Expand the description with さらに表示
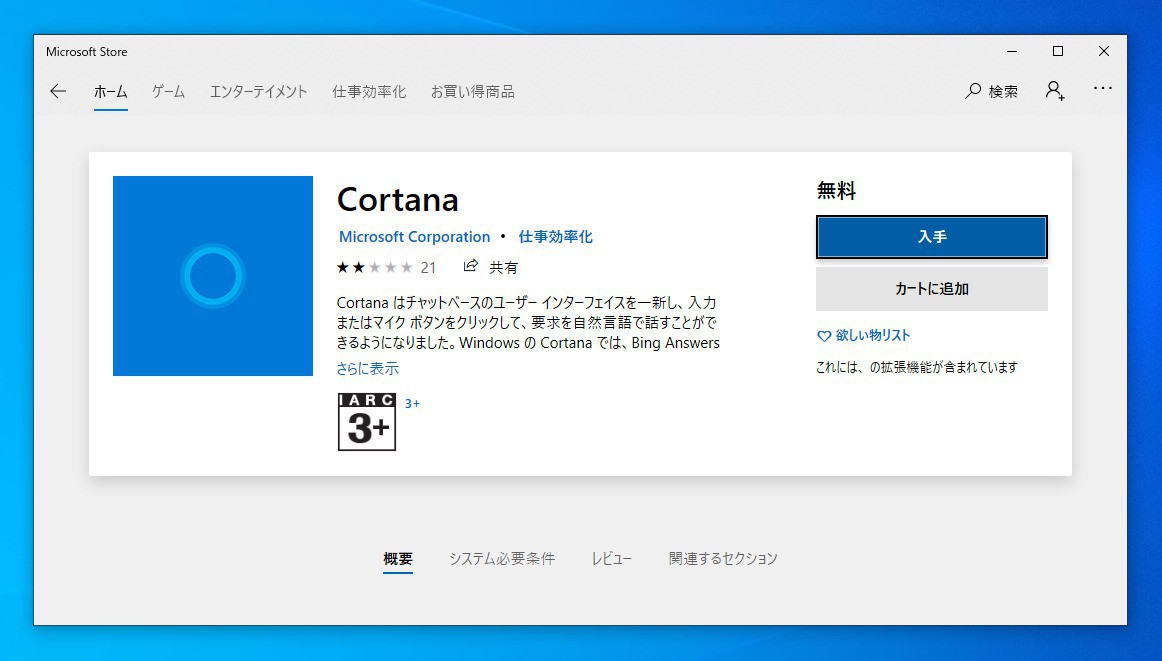 coord(368,368)
